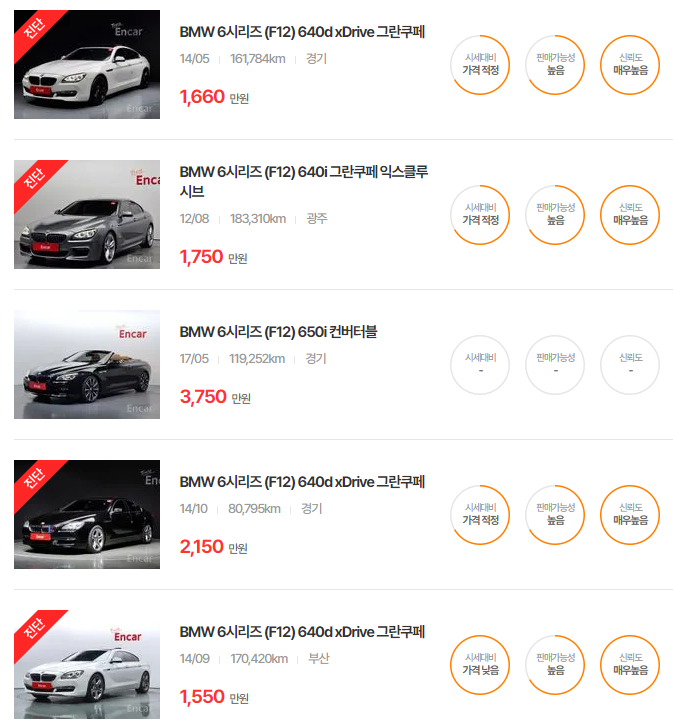Click the red 진단 ribbon on the gray 640i
Image resolution: width=673 pixels, height=725 pixels.
pyautogui.click(x=36, y=180)
